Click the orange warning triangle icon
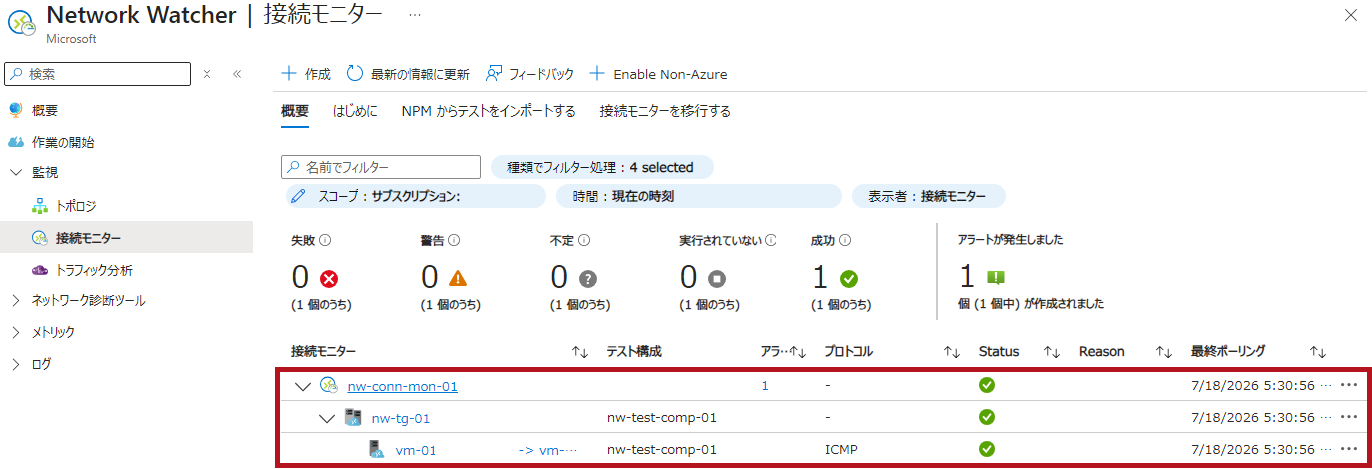 click(458, 279)
